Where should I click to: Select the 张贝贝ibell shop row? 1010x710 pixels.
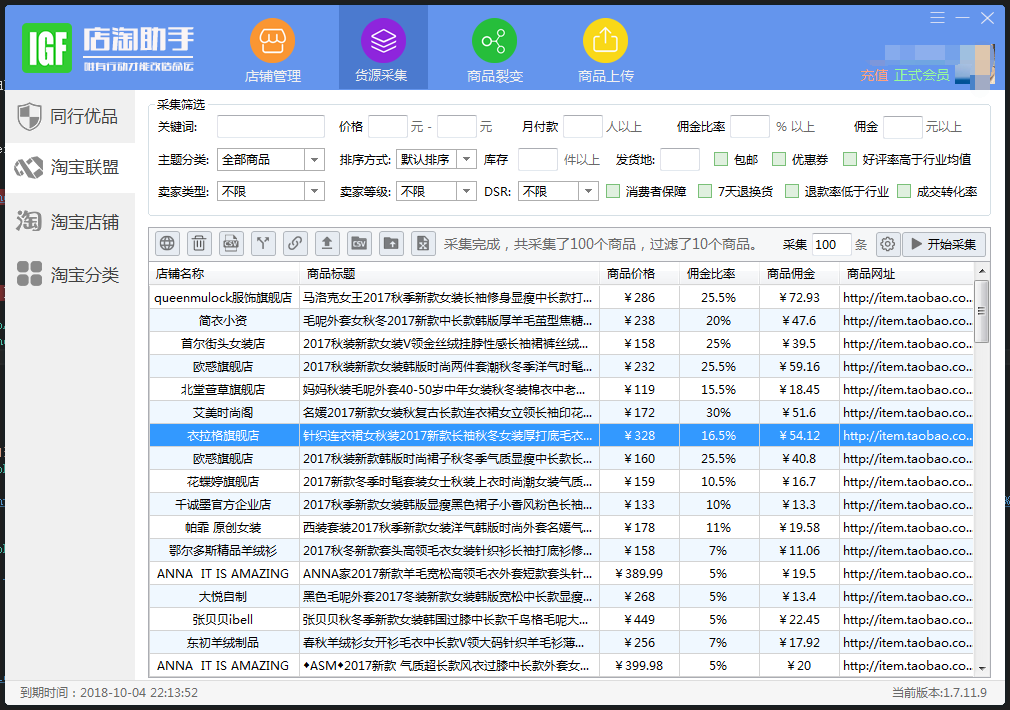pyautogui.click(x=561, y=619)
